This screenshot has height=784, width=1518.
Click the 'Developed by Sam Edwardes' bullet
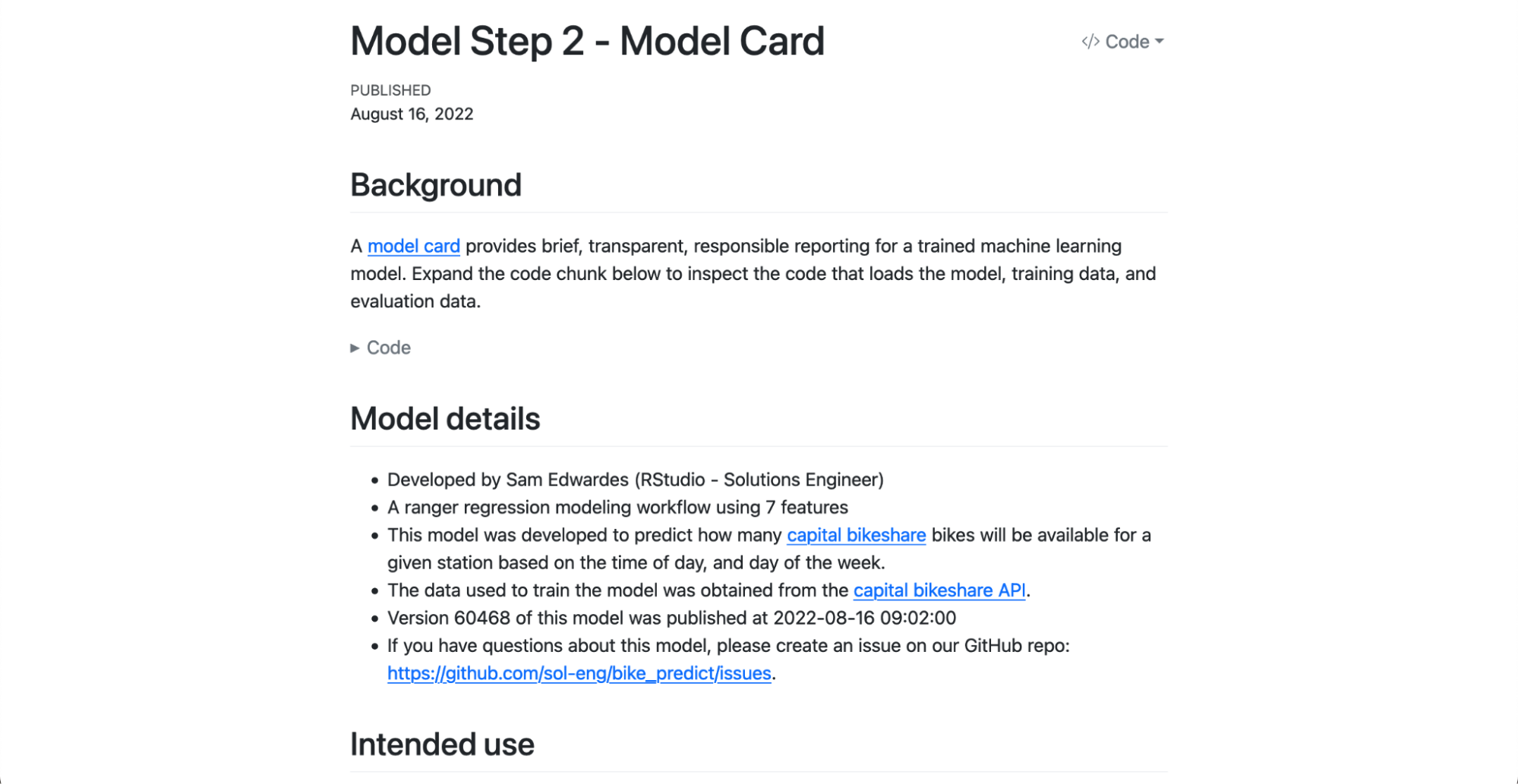[635, 480]
